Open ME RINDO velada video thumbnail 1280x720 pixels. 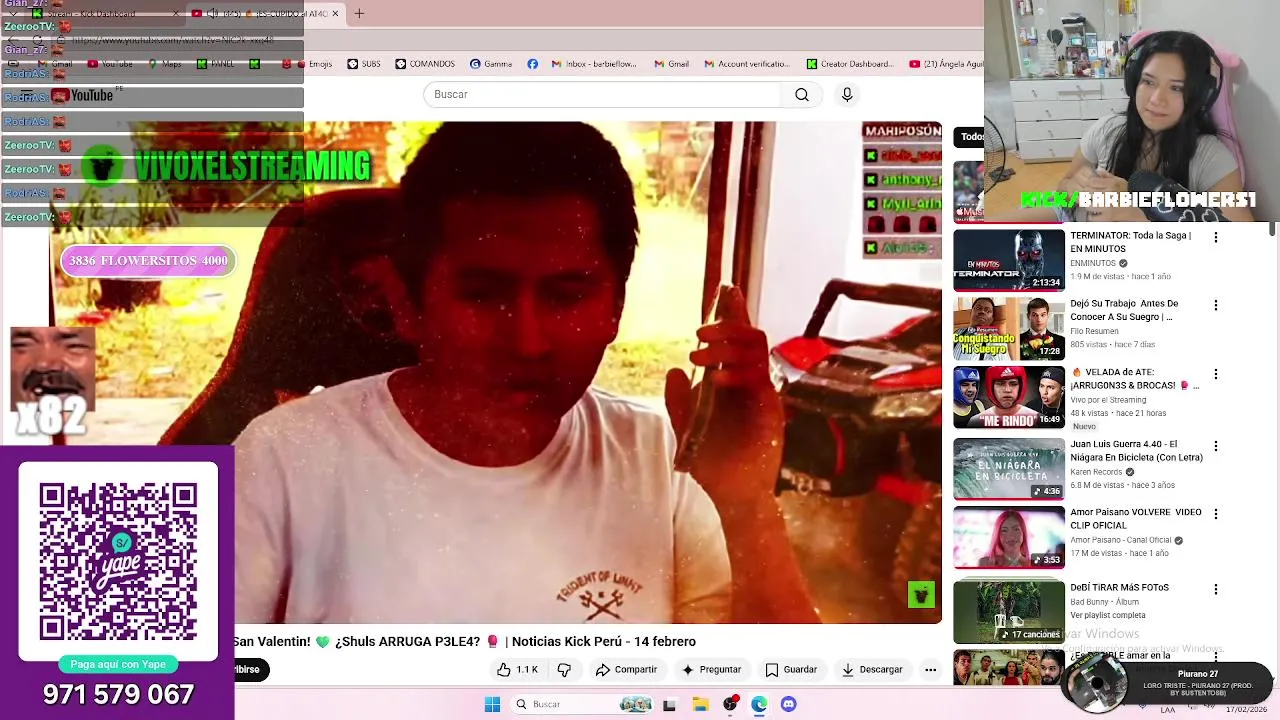pyautogui.click(x=1008, y=397)
